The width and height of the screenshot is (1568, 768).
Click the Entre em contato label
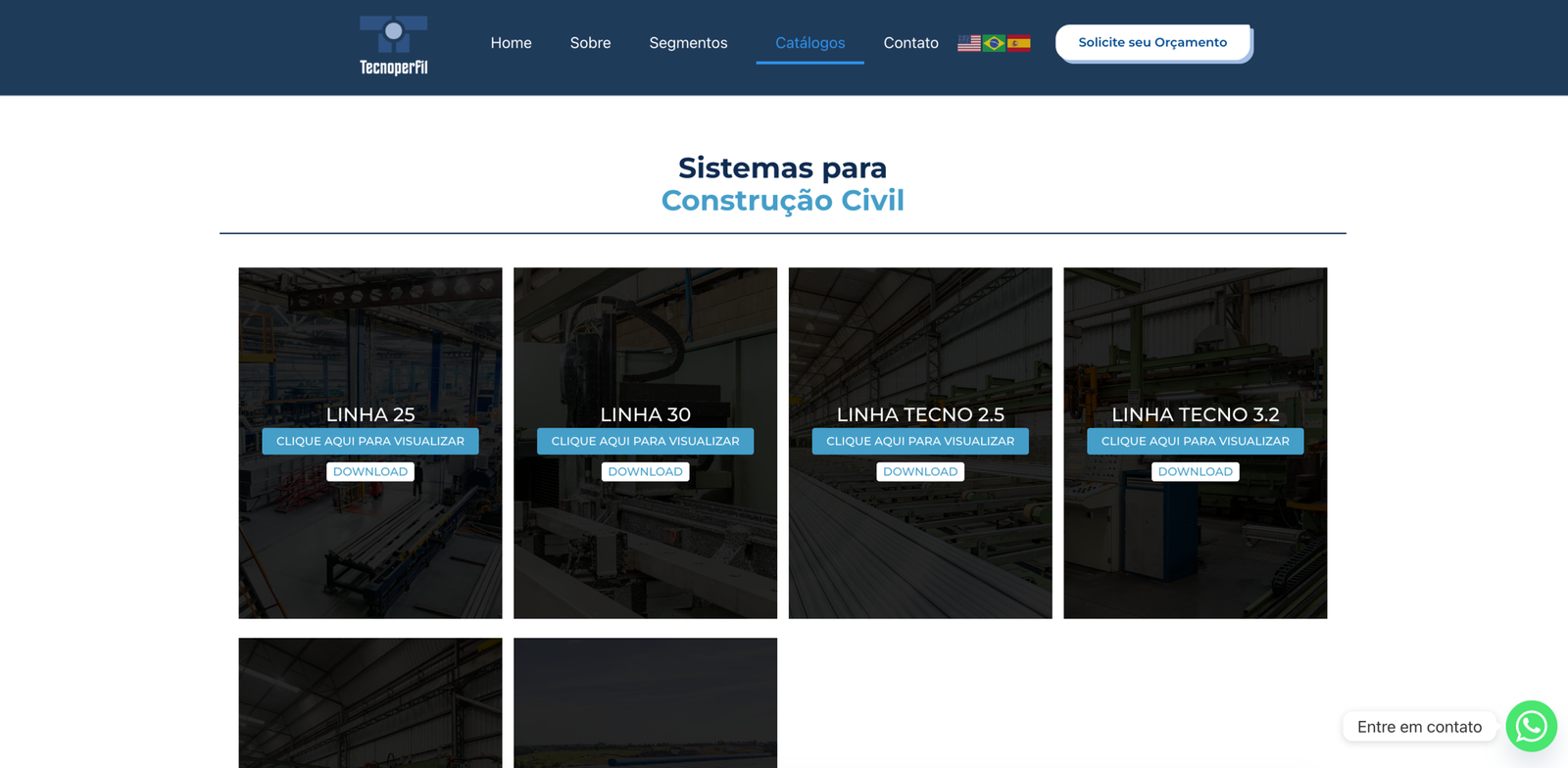click(x=1419, y=727)
